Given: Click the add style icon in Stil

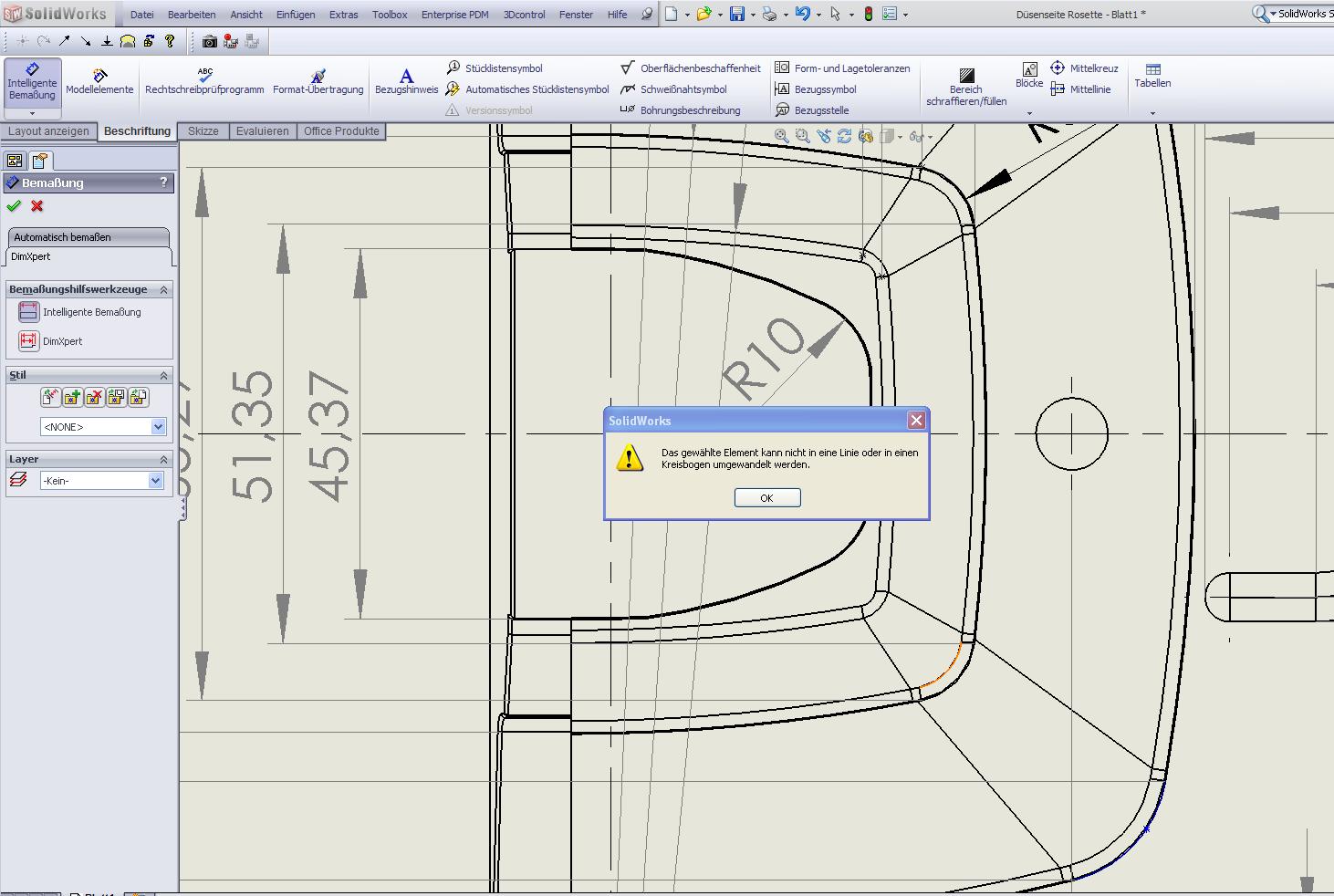Looking at the screenshot, I should coord(72,397).
